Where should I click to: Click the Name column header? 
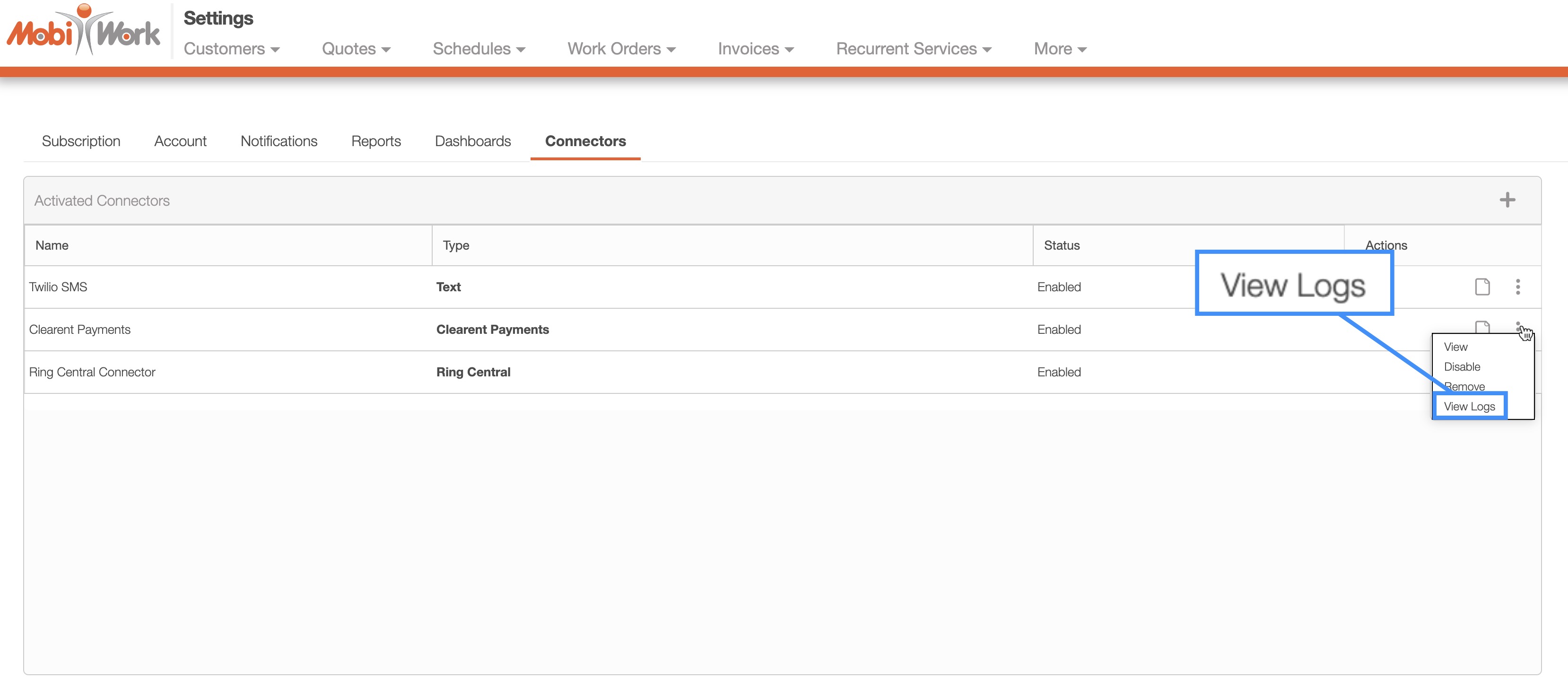(52, 245)
